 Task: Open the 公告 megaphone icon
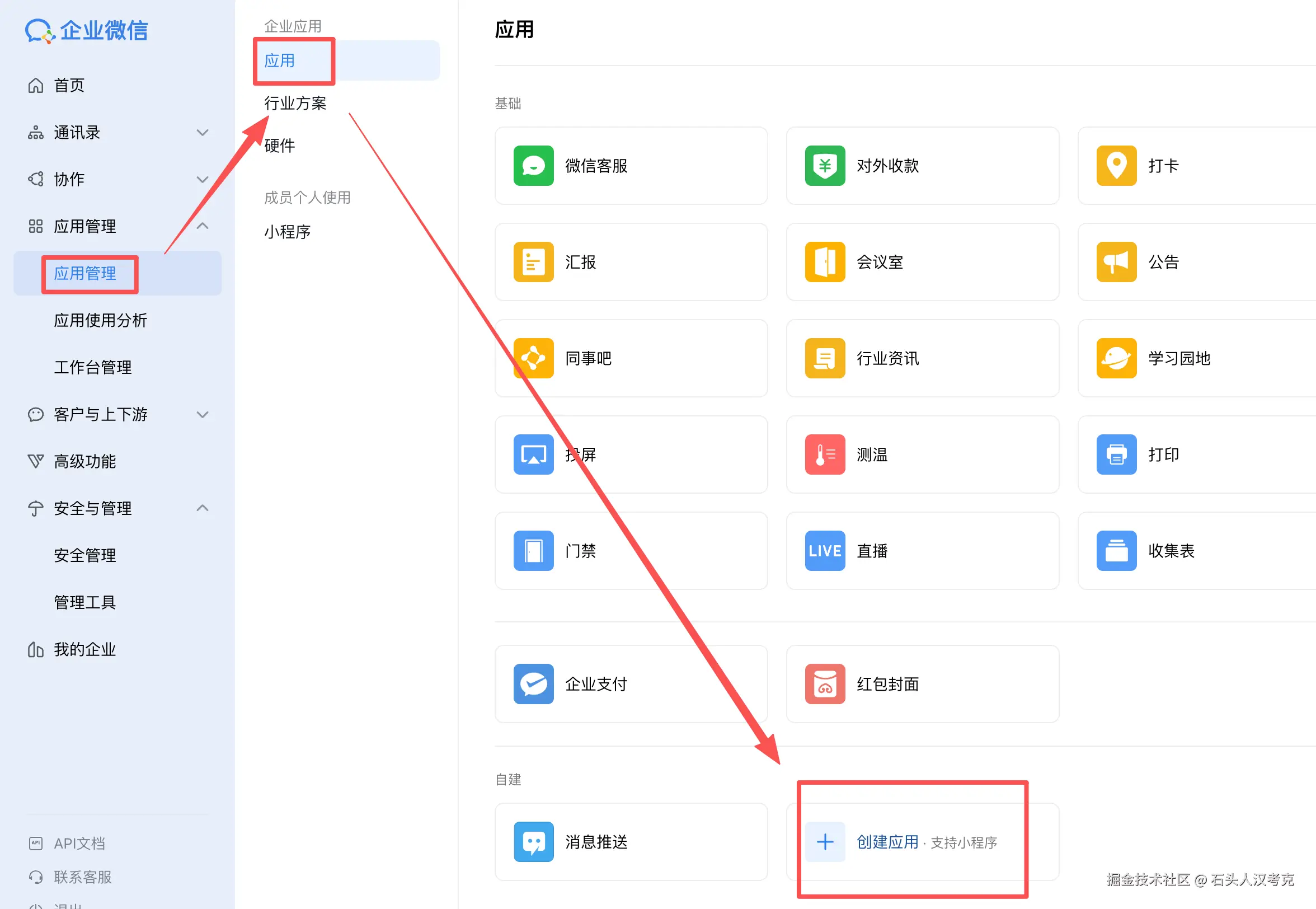click(1116, 262)
